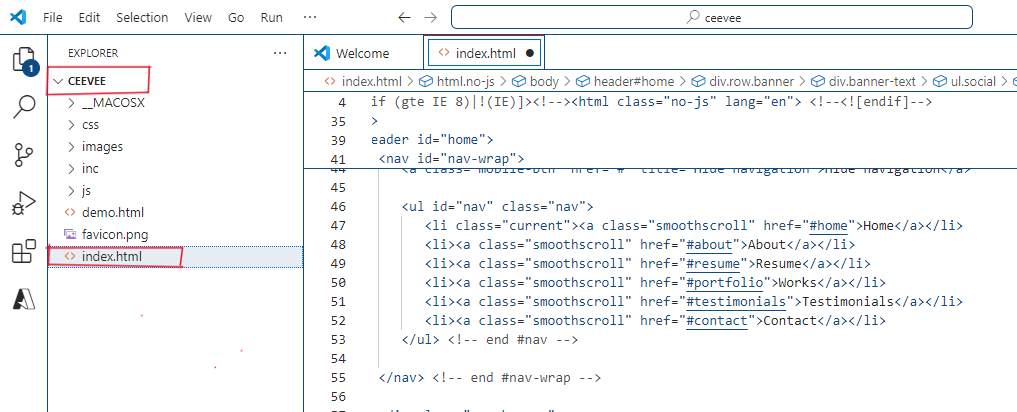Jump to sticky line nav id="nav-wrap"
Image resolution: width=1017 pixels, height=412 pixels.
pyautogui.click(x=451, y=159)
